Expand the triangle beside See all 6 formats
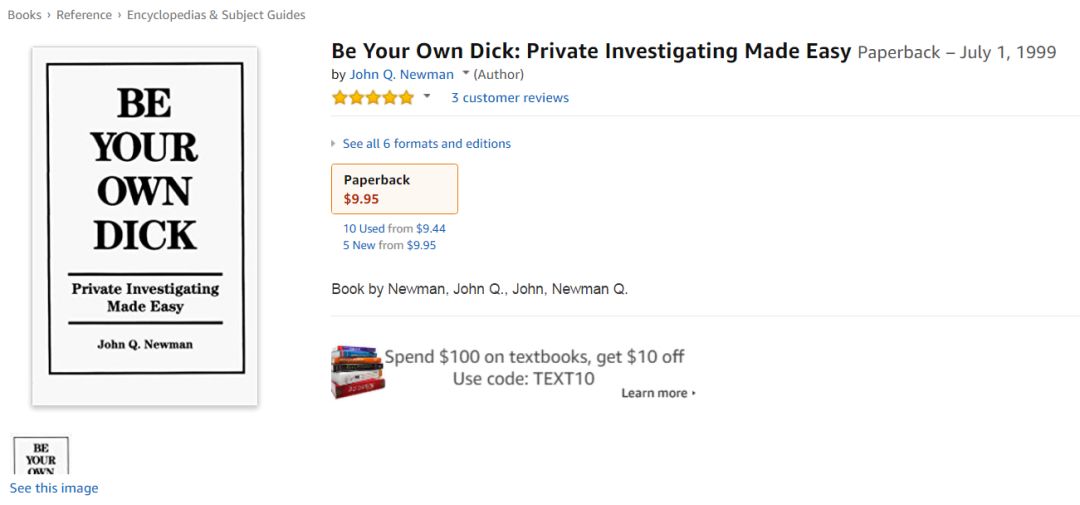Screen dimensions: 1080x505 (x=334, y=144)
